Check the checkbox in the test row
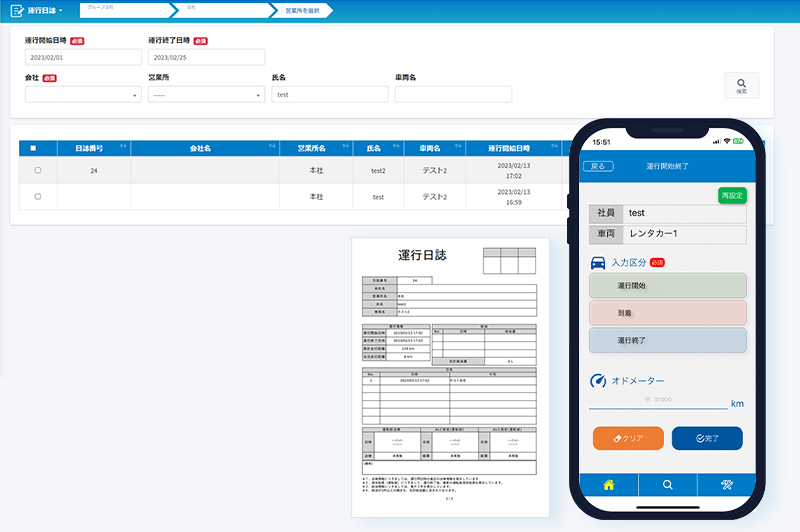The width and height of the screenshot is (800, 532). [38, 197]
